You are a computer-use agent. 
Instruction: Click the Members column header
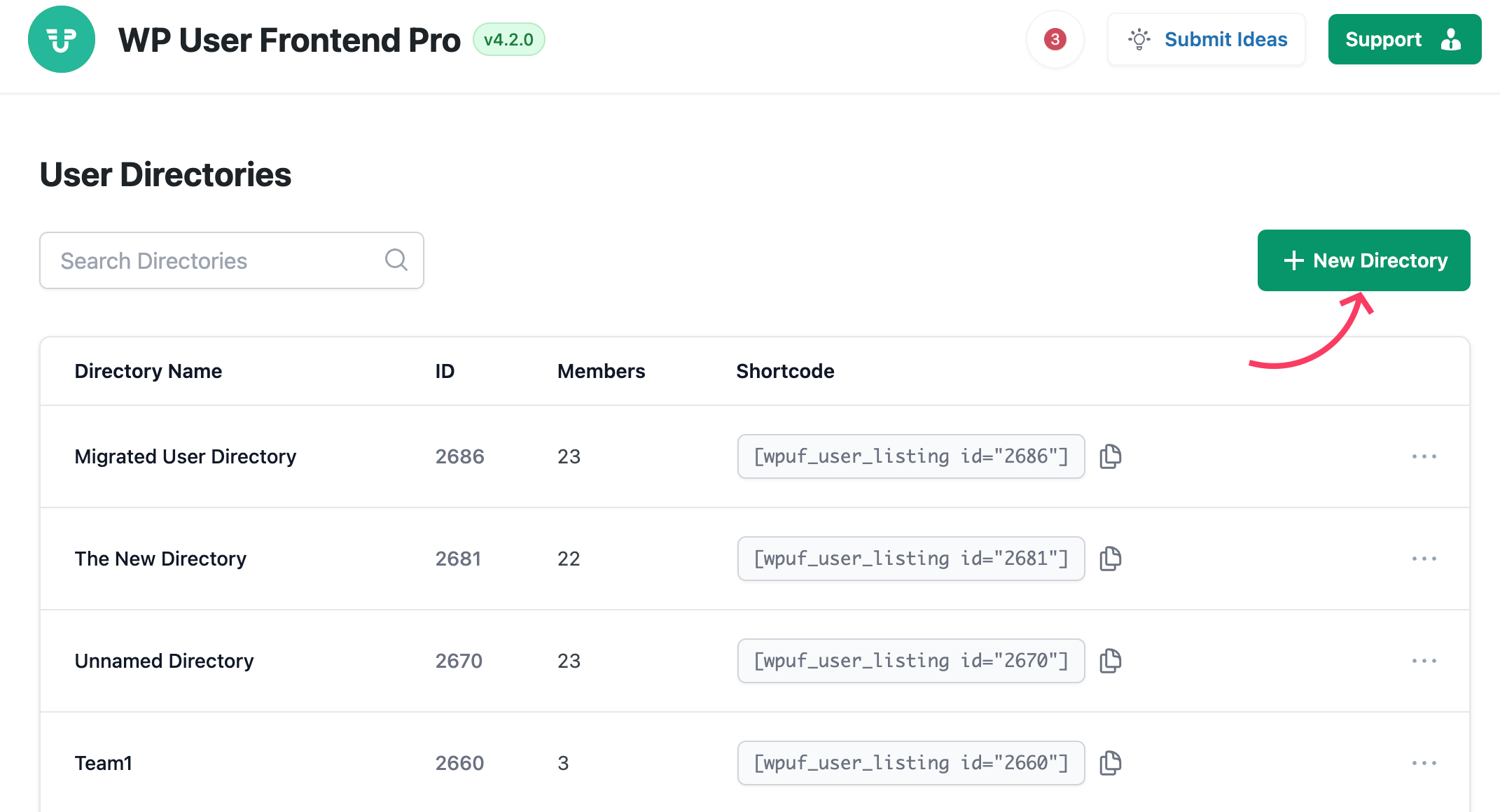pyautogui.click(x=602, y=371)
